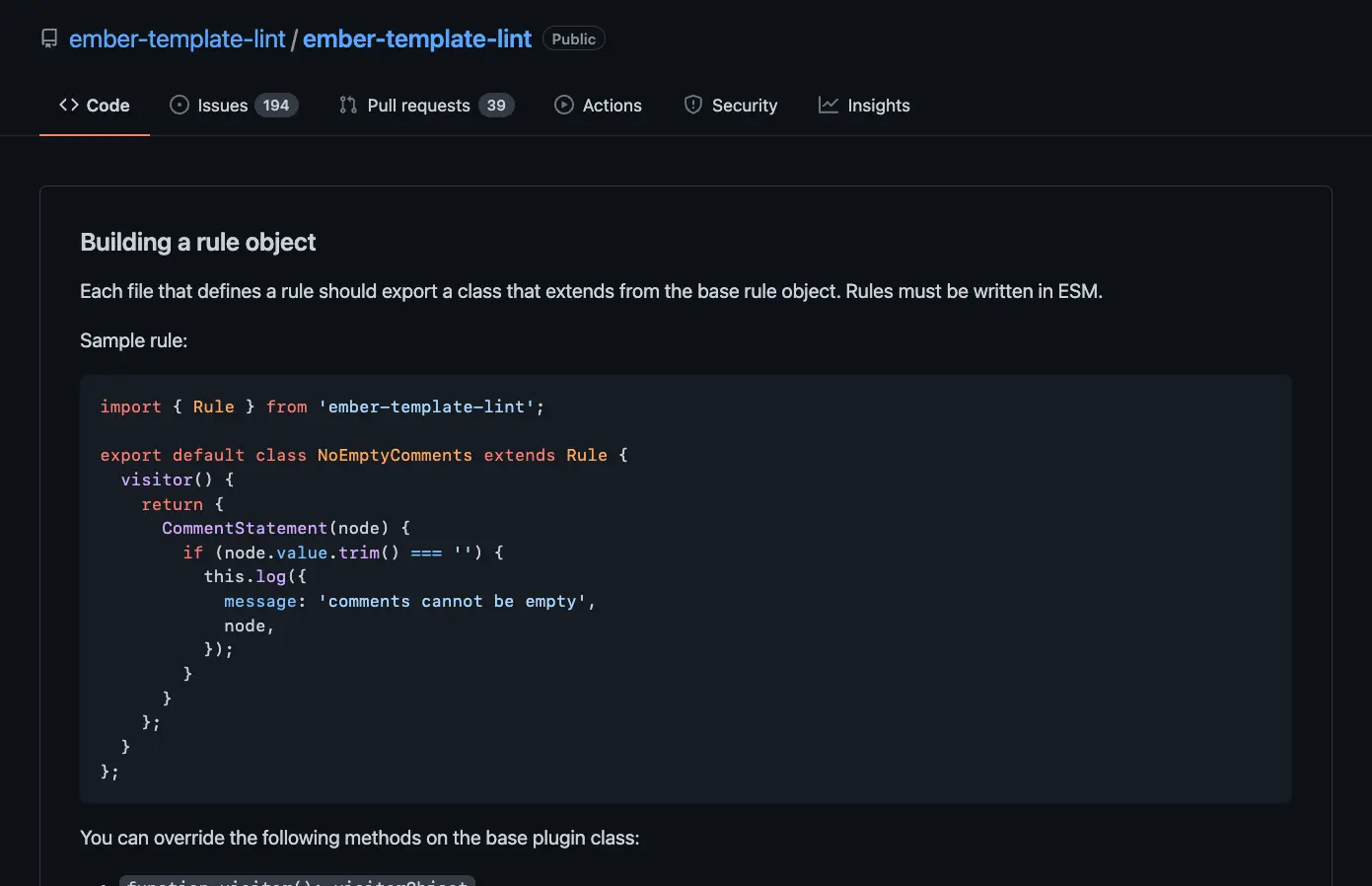This screenshot has width=1372, height=886.
Task: Select the Code tab
Action: coord(95,105)
